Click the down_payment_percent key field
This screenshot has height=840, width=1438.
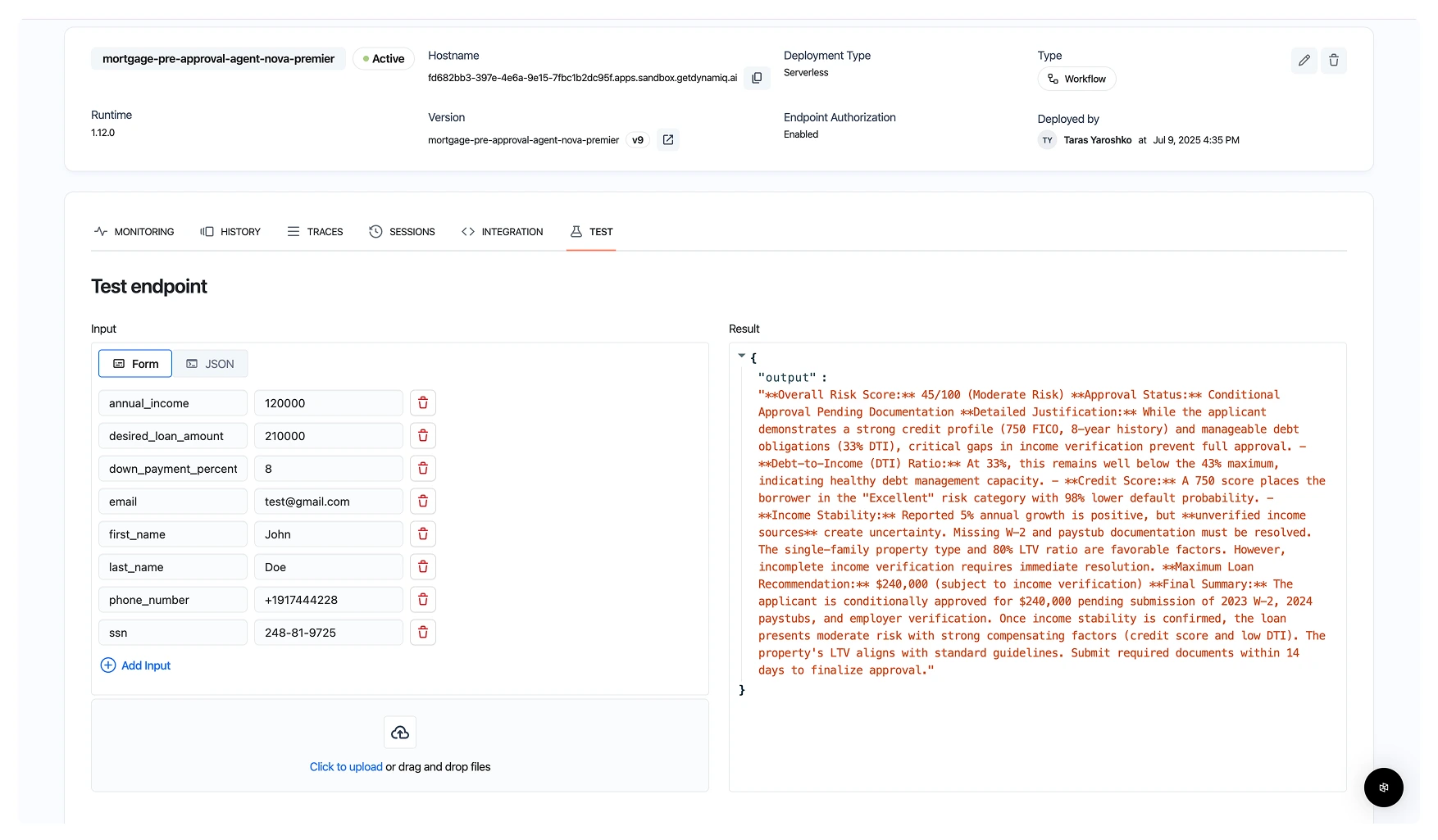coord(173,469)
